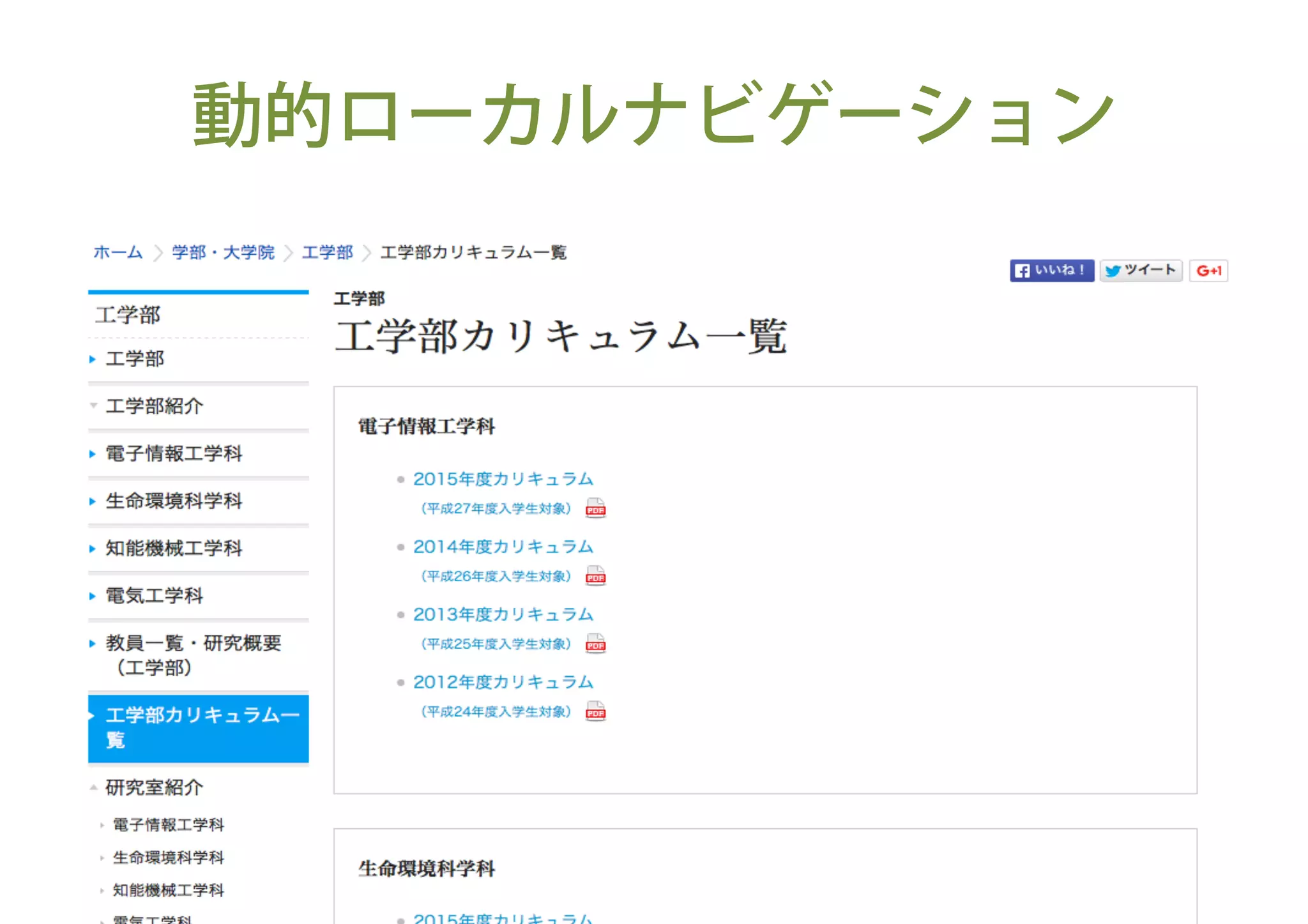1308x924 pixels.
Task: Open PDF icon for 平成26年度入学生対象
Action: pyautogui.click(x=595, y=576)
